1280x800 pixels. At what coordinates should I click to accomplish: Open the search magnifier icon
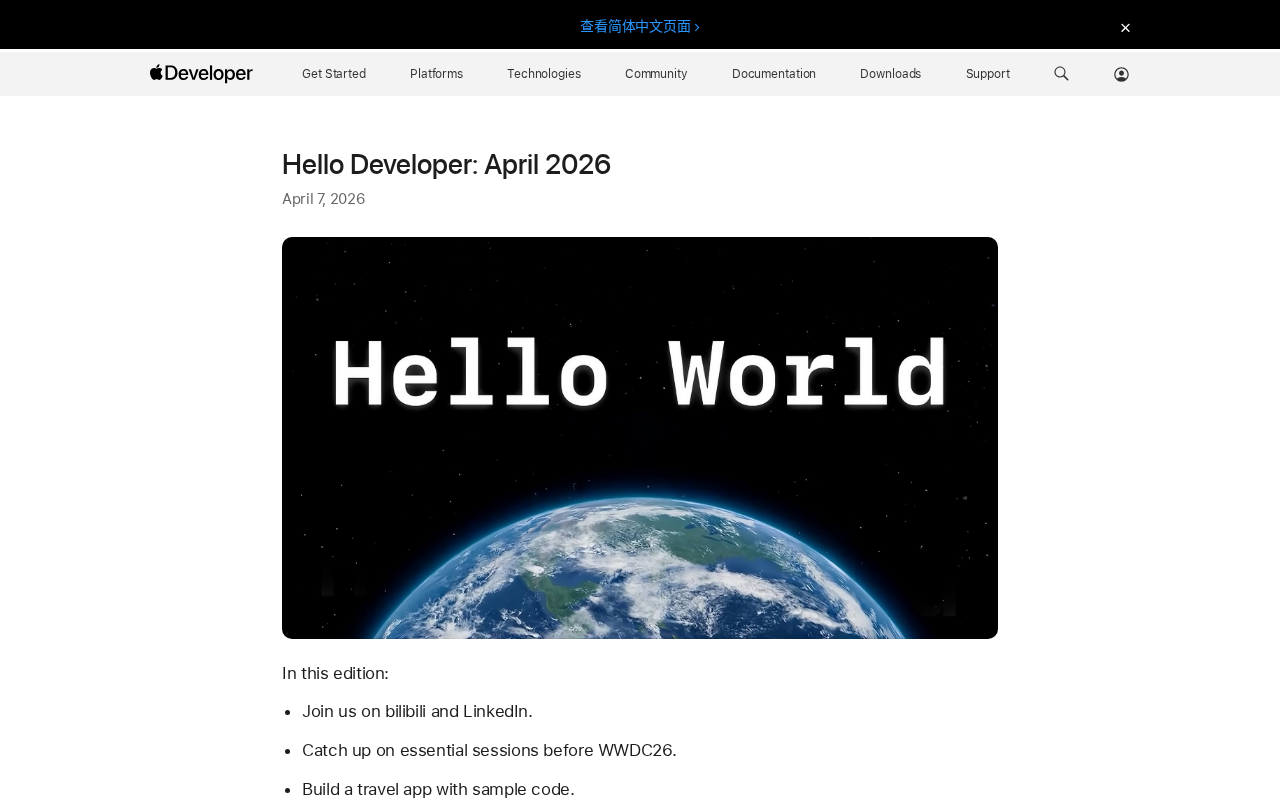tap(1061, 73)
